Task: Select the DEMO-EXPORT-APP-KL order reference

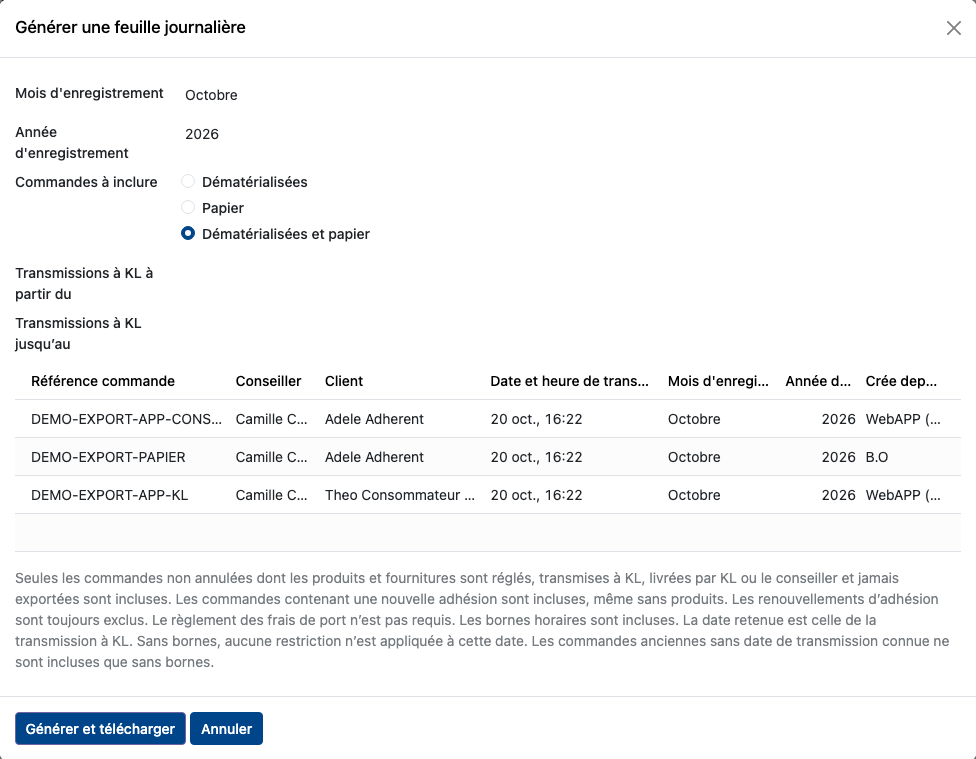Action: 110,495
